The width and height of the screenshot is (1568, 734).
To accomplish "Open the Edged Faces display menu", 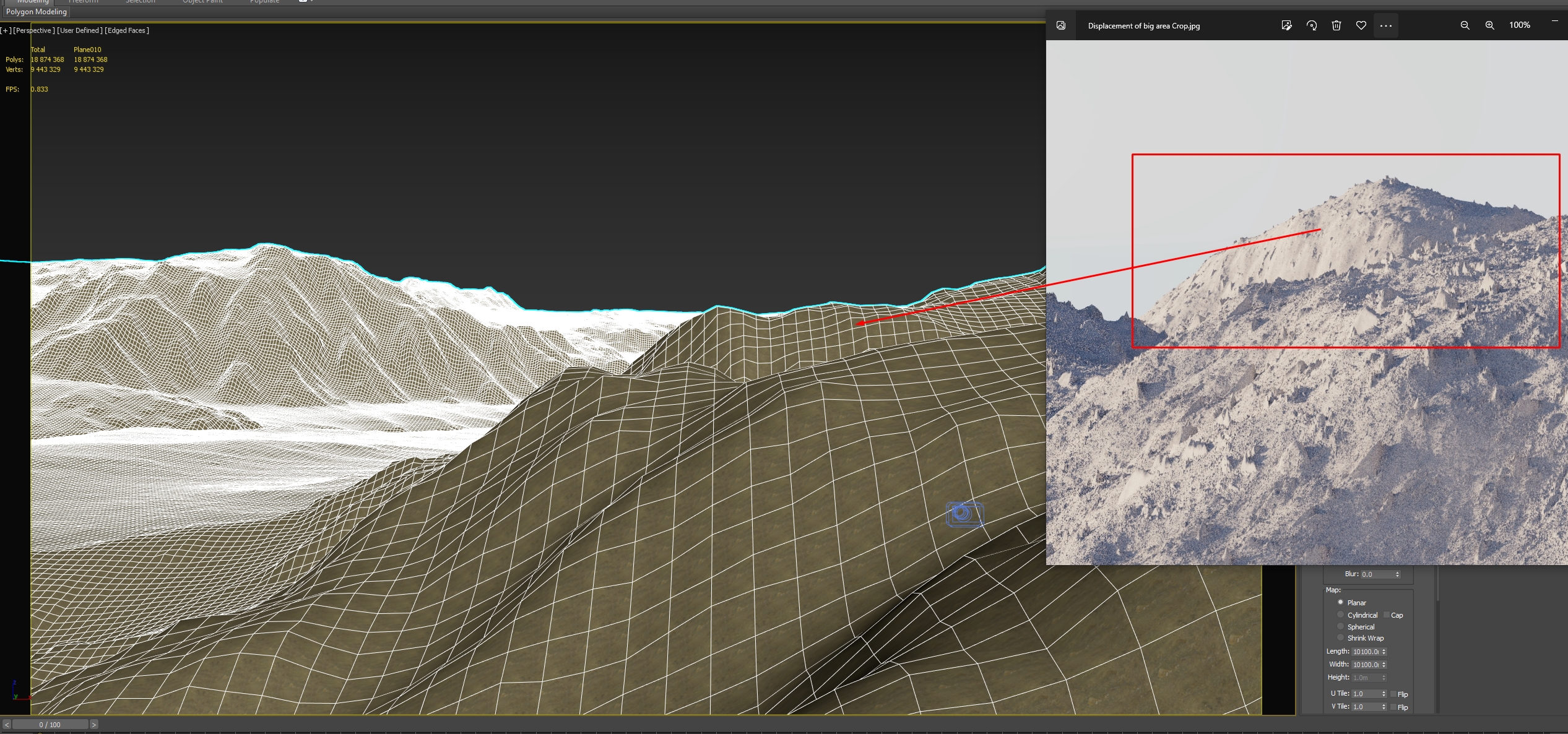I will tap(127, 30).
